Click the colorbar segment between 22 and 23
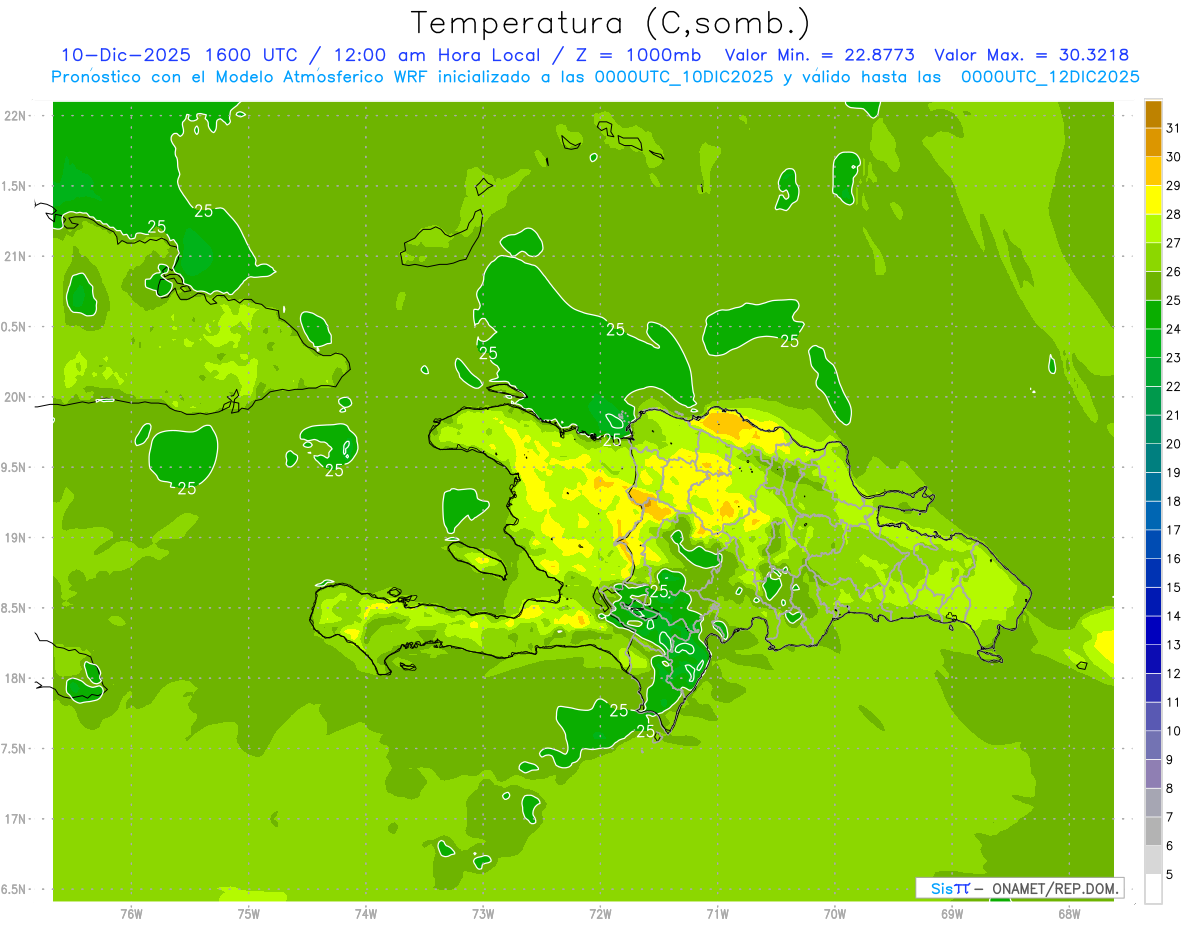This screenshot has height=927, width=1200. tap(1153, 372)
